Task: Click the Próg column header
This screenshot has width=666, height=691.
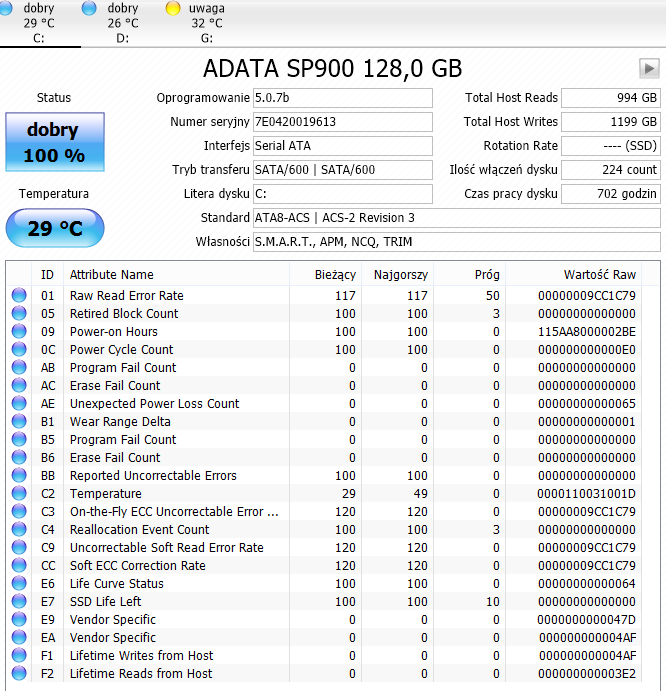Action: coord(469,275)
